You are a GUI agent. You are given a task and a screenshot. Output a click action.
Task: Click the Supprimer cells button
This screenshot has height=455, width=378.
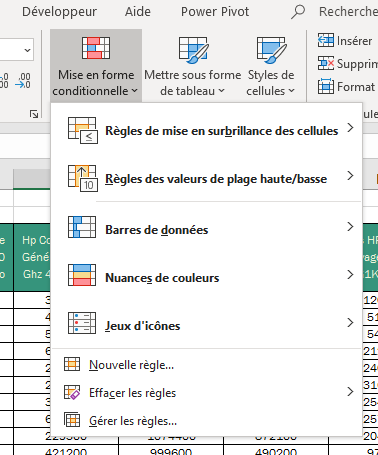348,64
